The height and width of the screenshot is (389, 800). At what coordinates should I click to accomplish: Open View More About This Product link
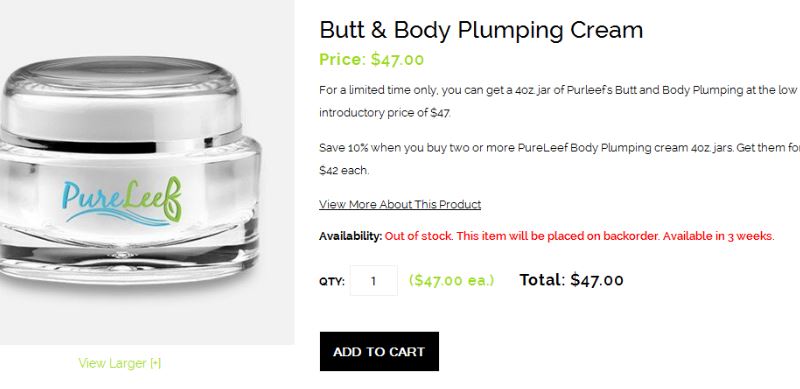400,204
